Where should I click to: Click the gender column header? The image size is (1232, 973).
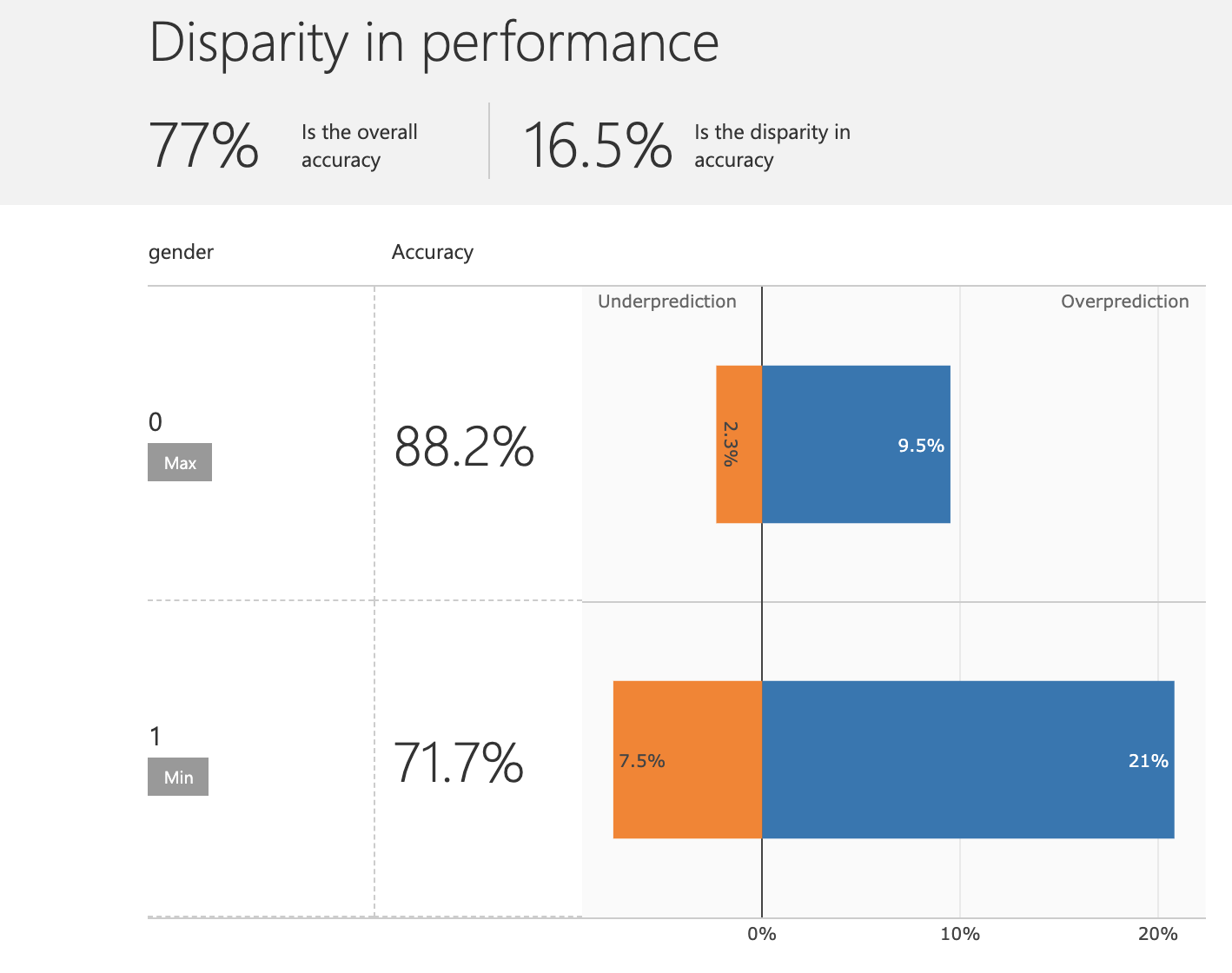coord(181,252)
